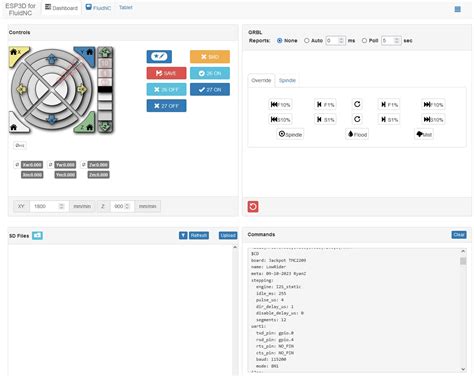The image size is (474, 376).
Task: Switch to the Spindle tab
Action: [x=287, y=80]
